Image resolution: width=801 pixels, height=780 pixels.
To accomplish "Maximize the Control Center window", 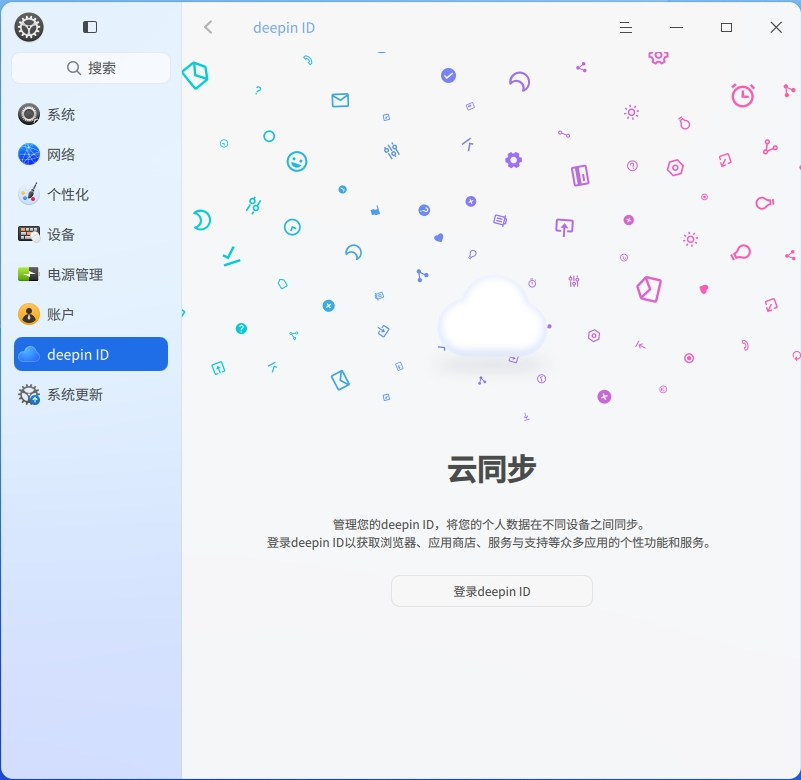I will point(726,28).
